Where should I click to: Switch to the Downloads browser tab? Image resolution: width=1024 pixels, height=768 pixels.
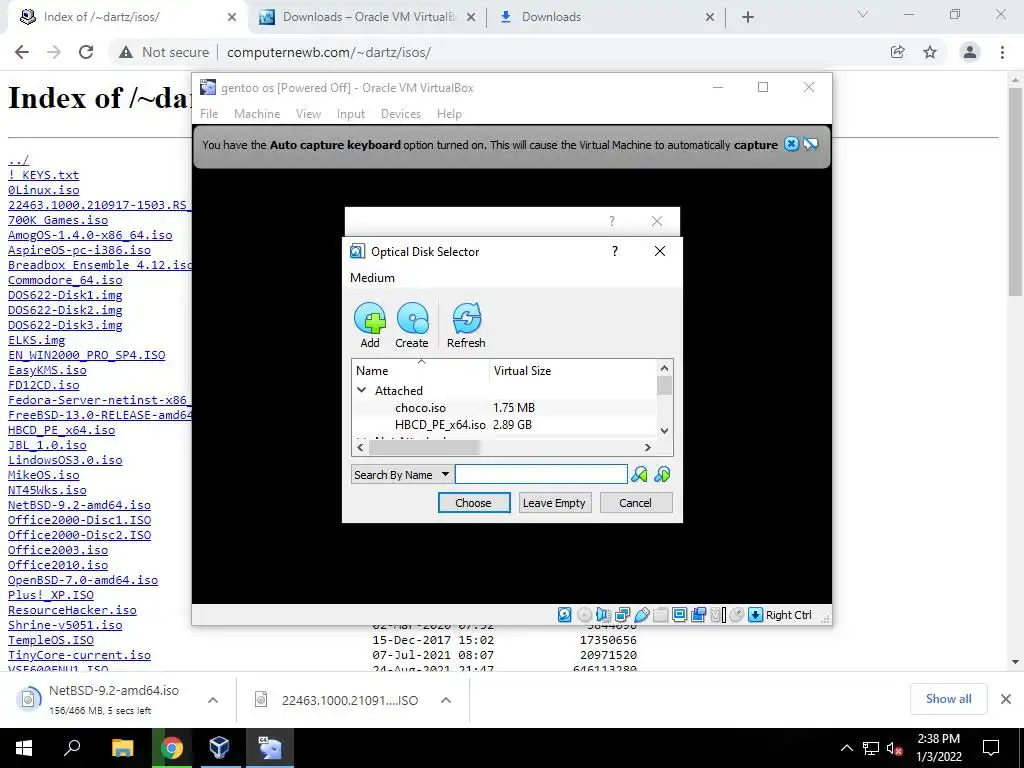point(606,17)
